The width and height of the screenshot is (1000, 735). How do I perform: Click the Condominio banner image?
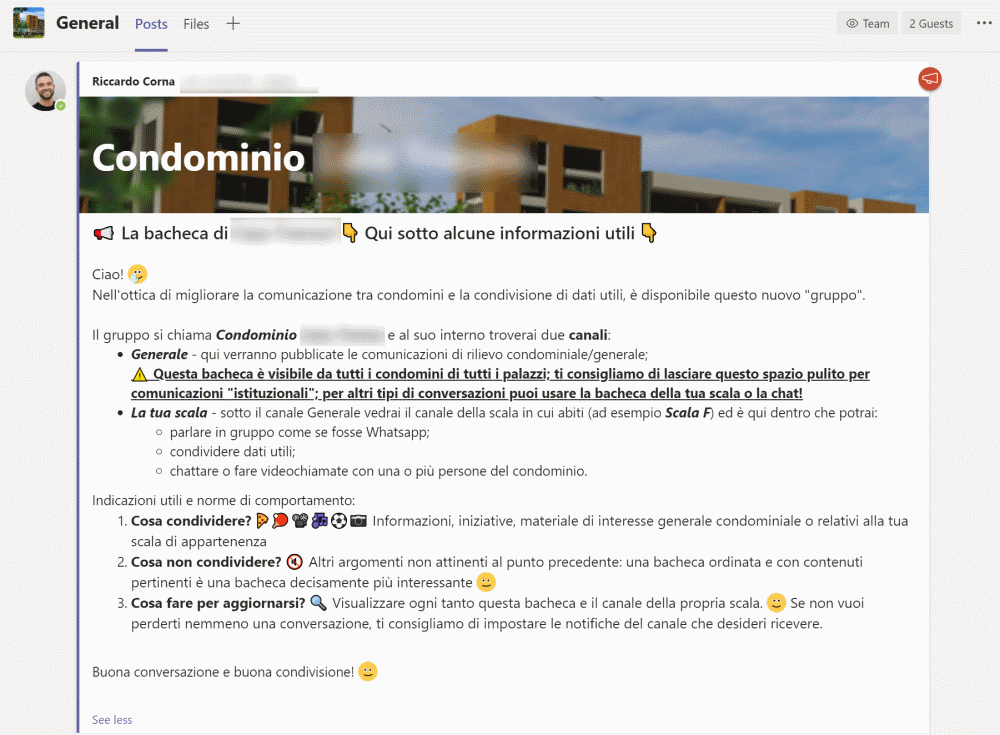point(504,154)
